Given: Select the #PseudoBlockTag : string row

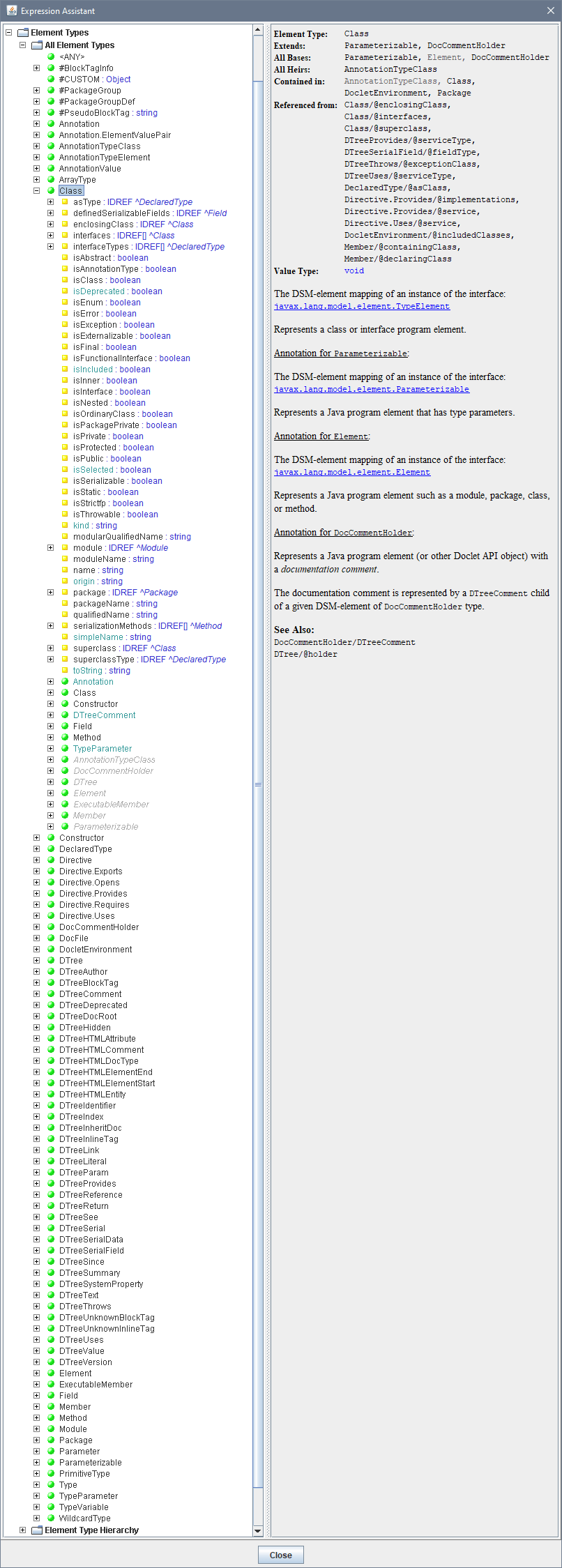Looking at the screenshot, I should 108,113.
